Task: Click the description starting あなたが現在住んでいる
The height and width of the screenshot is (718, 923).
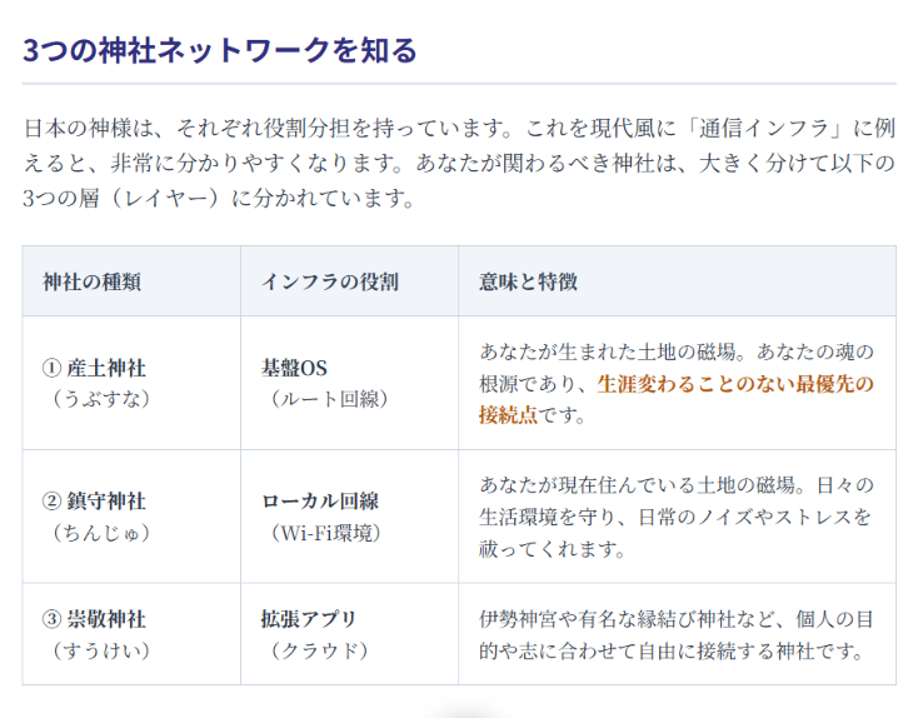Action: click(676, 517)
